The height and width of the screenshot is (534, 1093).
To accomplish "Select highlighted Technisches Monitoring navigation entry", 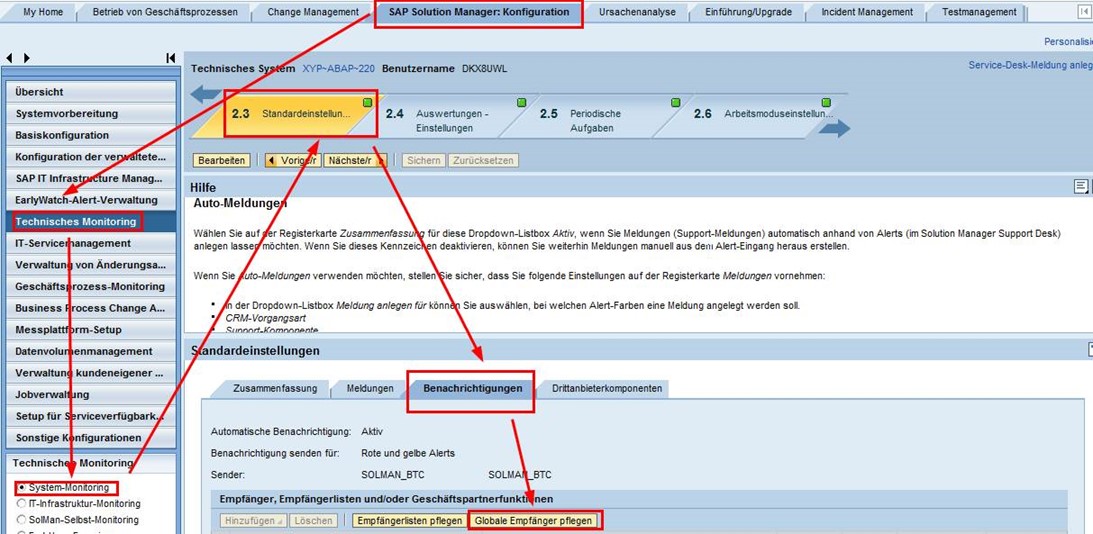I will click(91, 222).
